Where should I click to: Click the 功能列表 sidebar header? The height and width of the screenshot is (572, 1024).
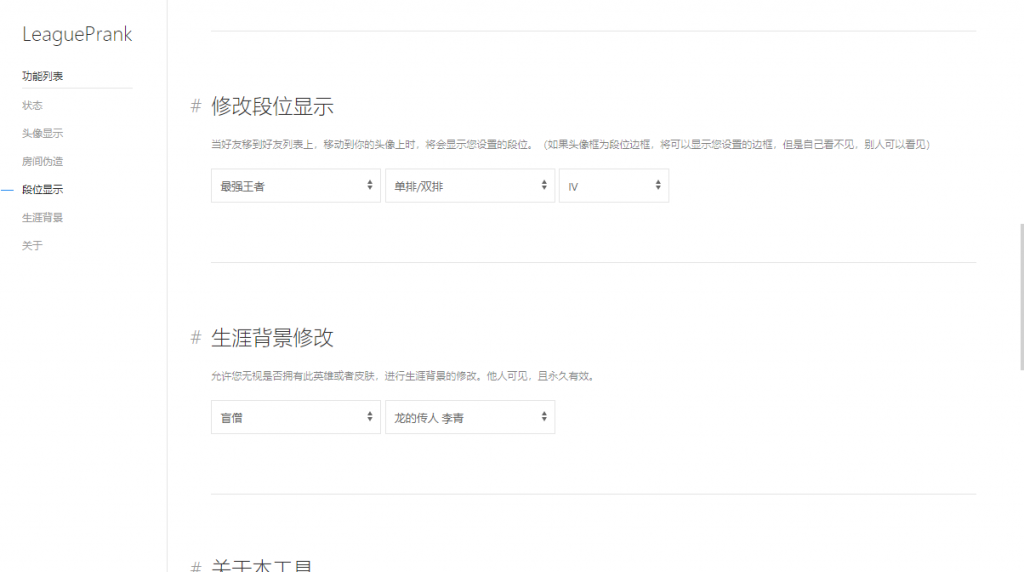coord(43,76)
